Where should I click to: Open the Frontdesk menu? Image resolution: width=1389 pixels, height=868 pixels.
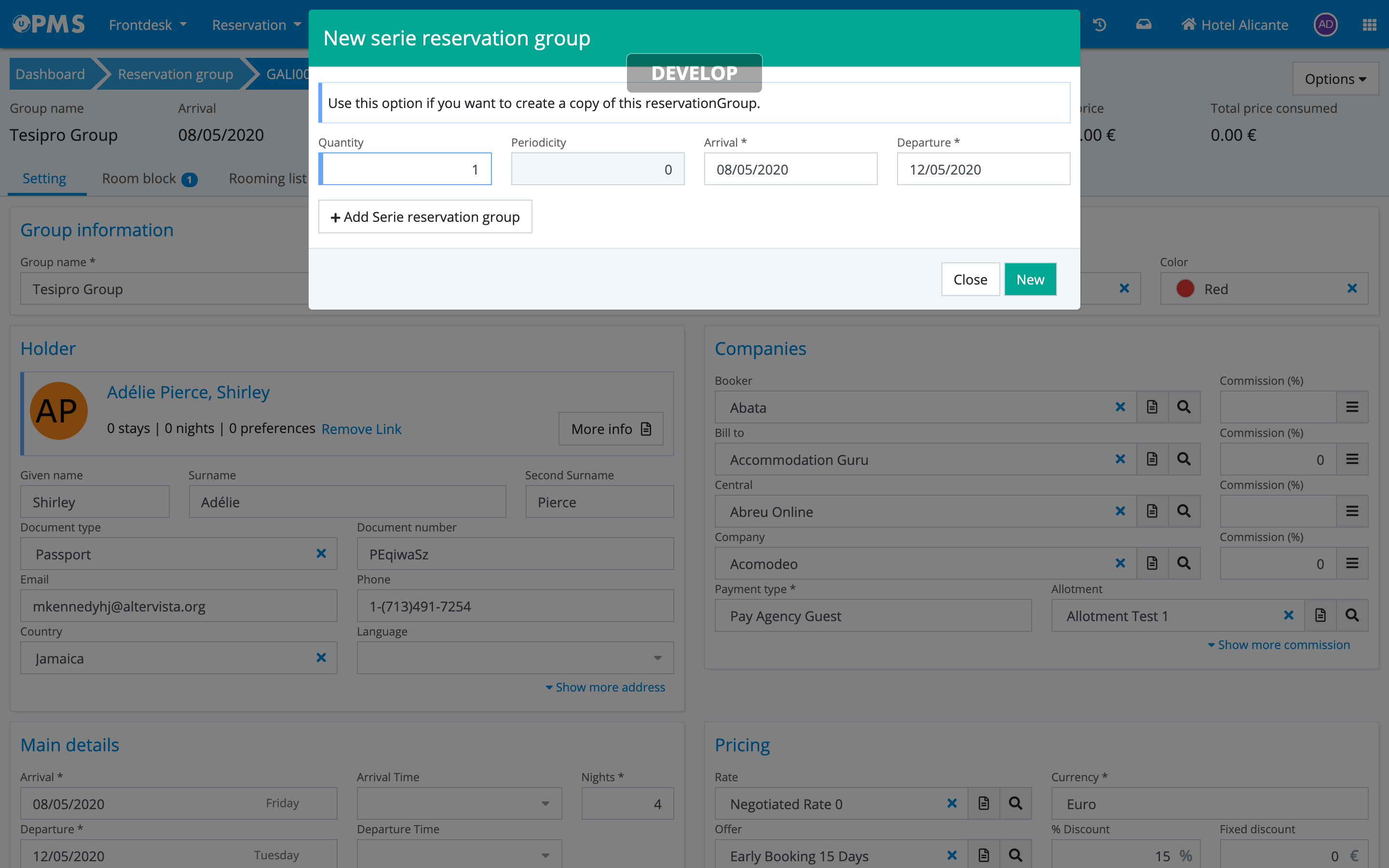pos(148,25)
